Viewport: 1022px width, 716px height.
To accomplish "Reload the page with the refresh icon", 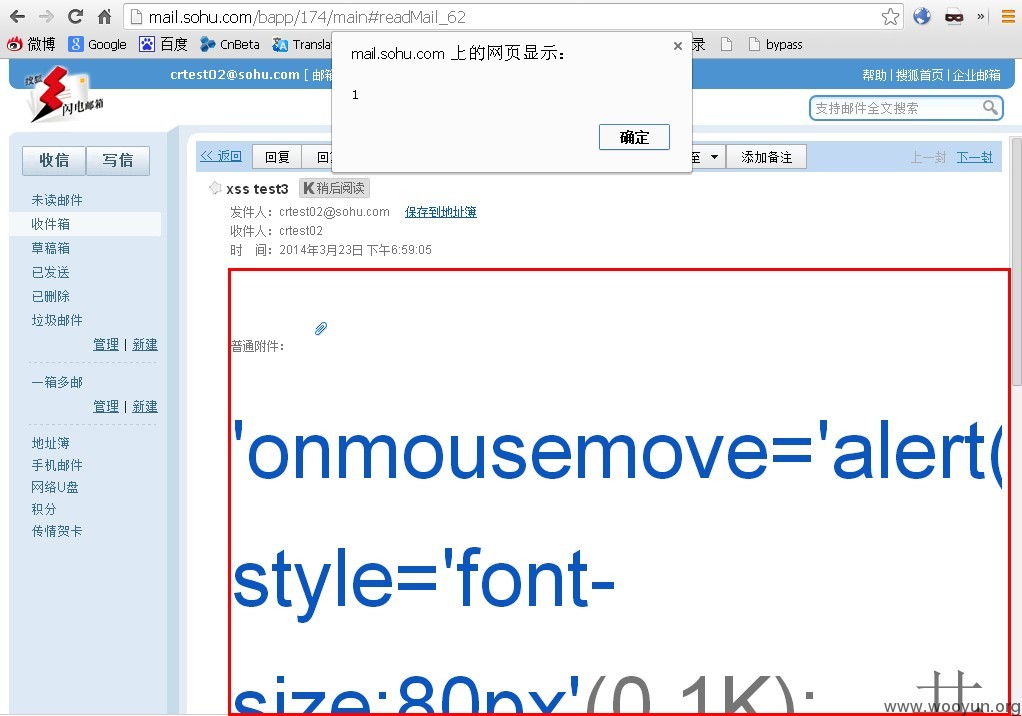I will pos(75,16).
